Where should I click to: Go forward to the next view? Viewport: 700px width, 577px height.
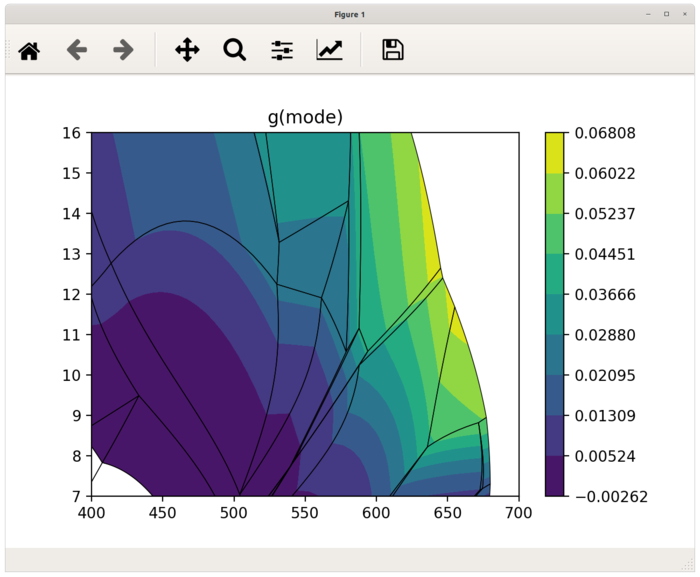tap(123, 50)
